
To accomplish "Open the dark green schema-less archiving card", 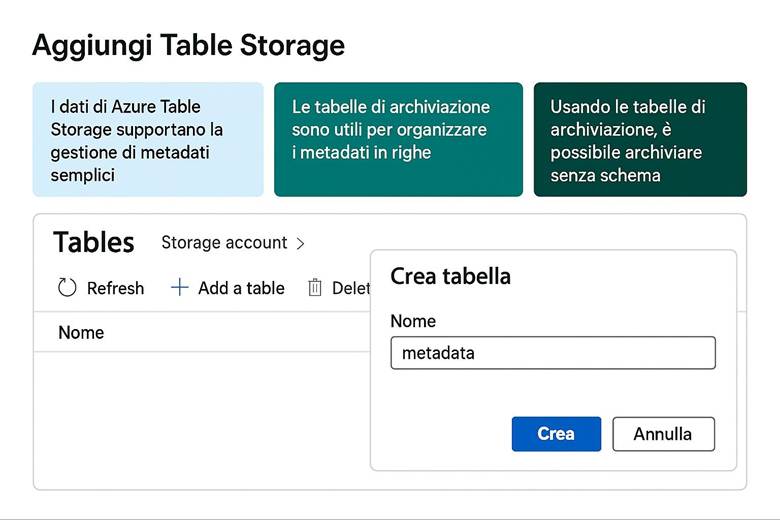I will coord(640,140).
